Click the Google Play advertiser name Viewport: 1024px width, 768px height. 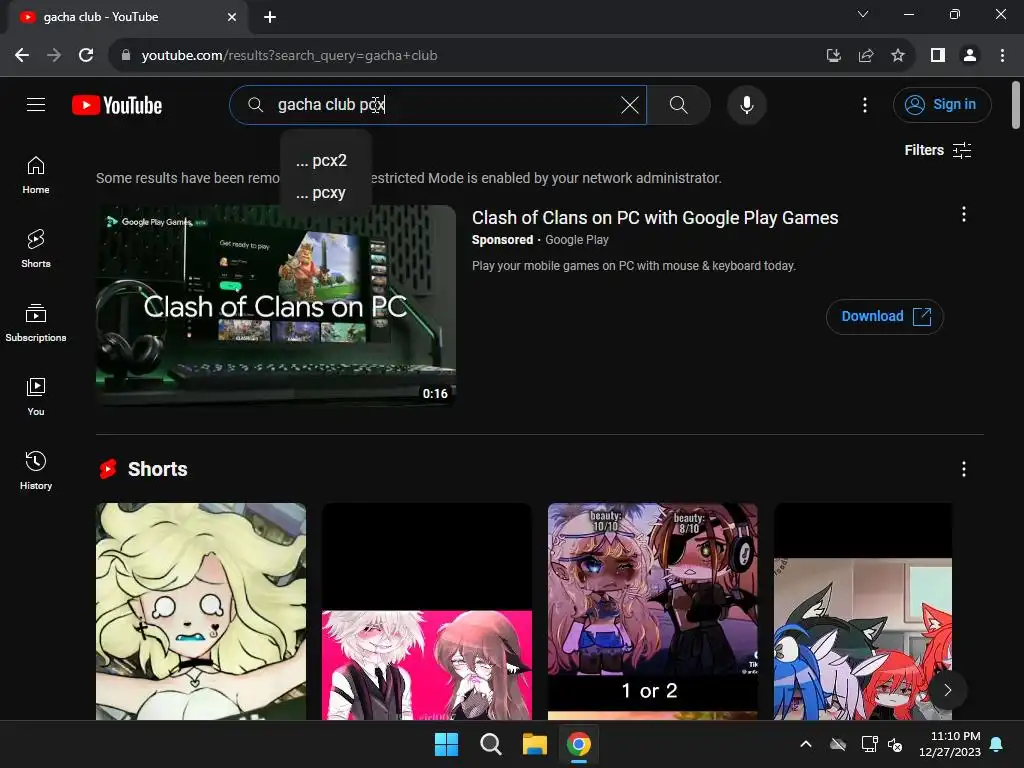point(577,240)
